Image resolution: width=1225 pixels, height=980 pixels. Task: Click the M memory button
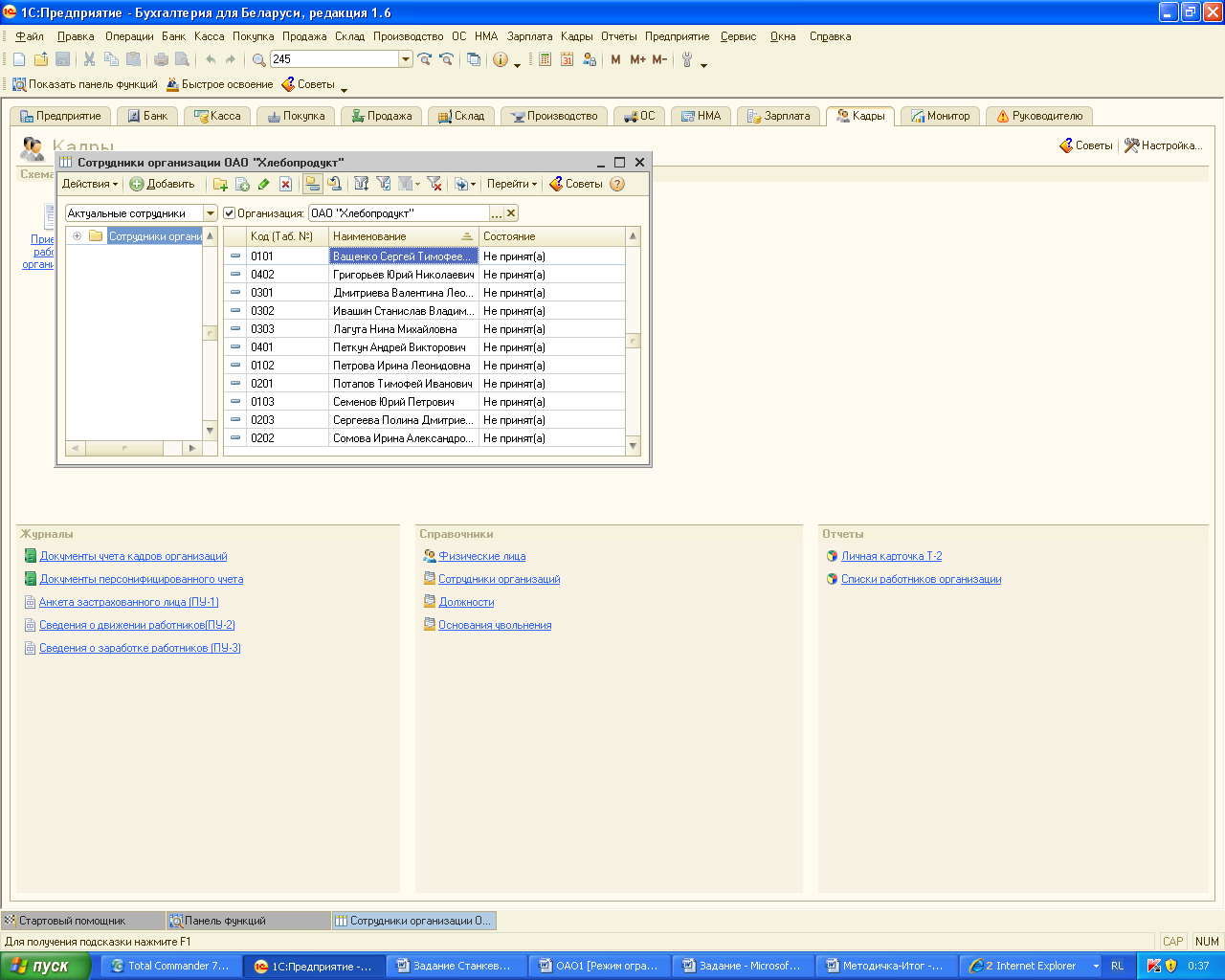point(615,59)
